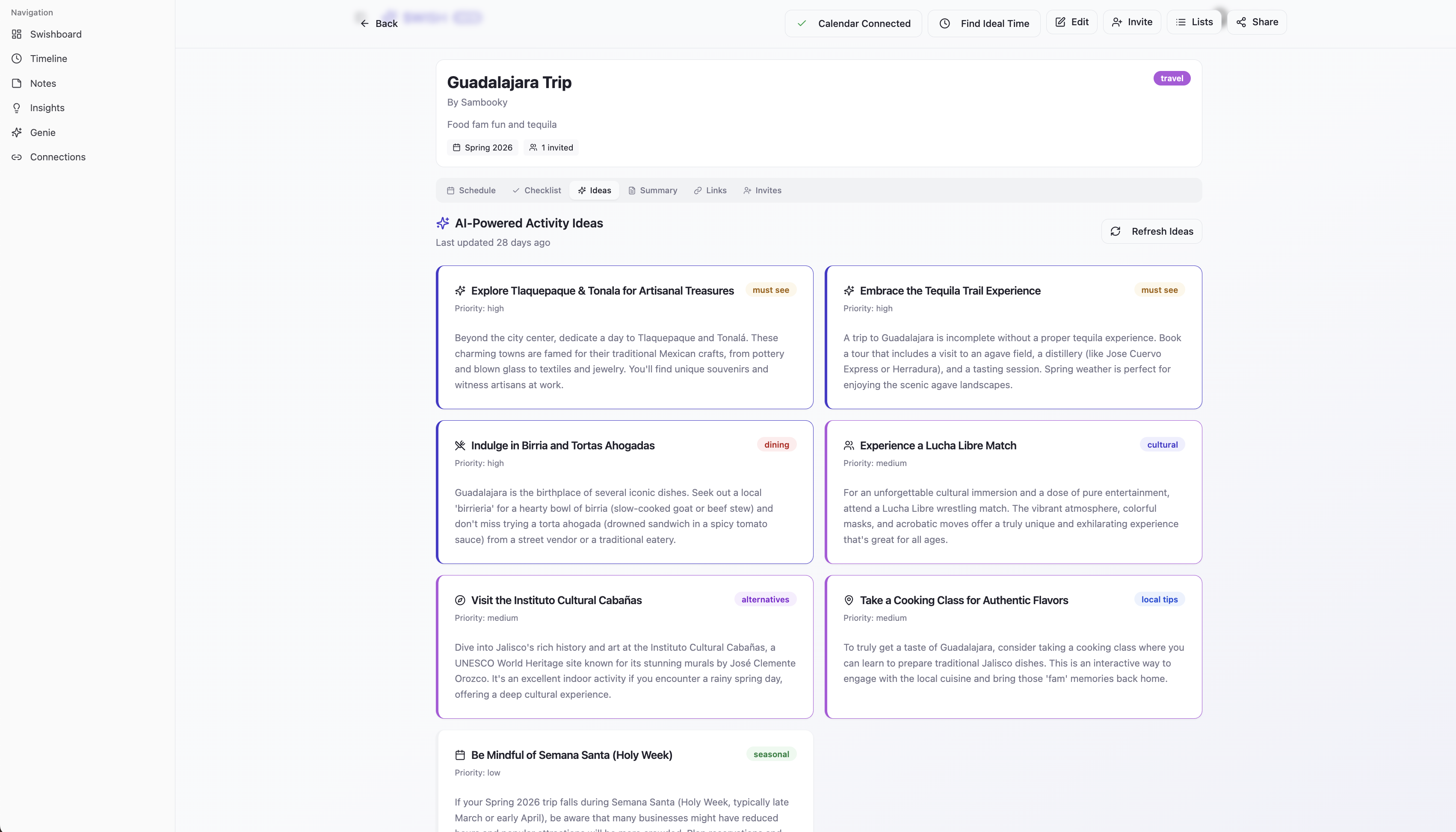Click the Notes sidebar icon
1456x832 pixels.
[17, 83]
